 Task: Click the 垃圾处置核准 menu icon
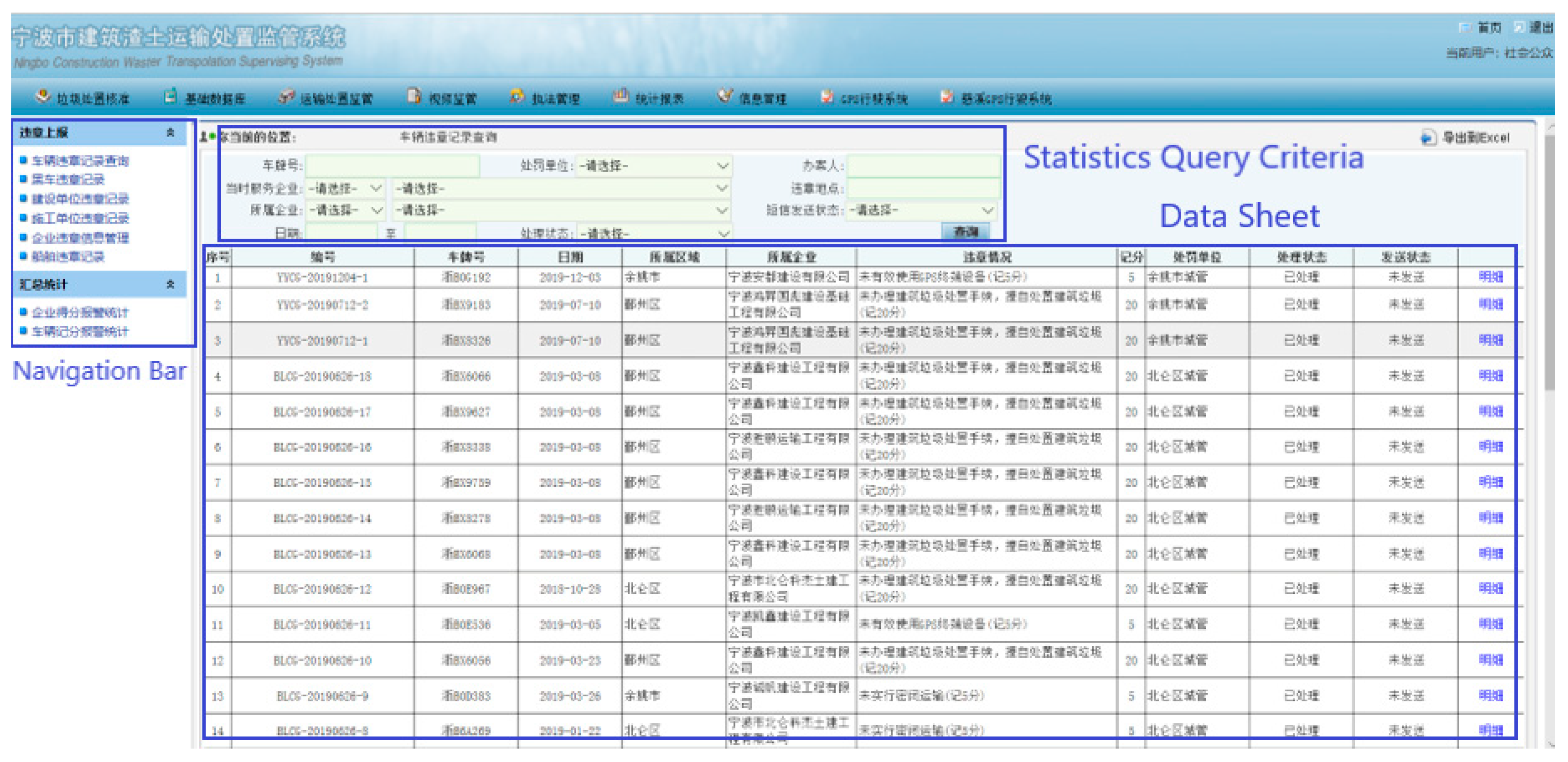click(x=43, y=96)
